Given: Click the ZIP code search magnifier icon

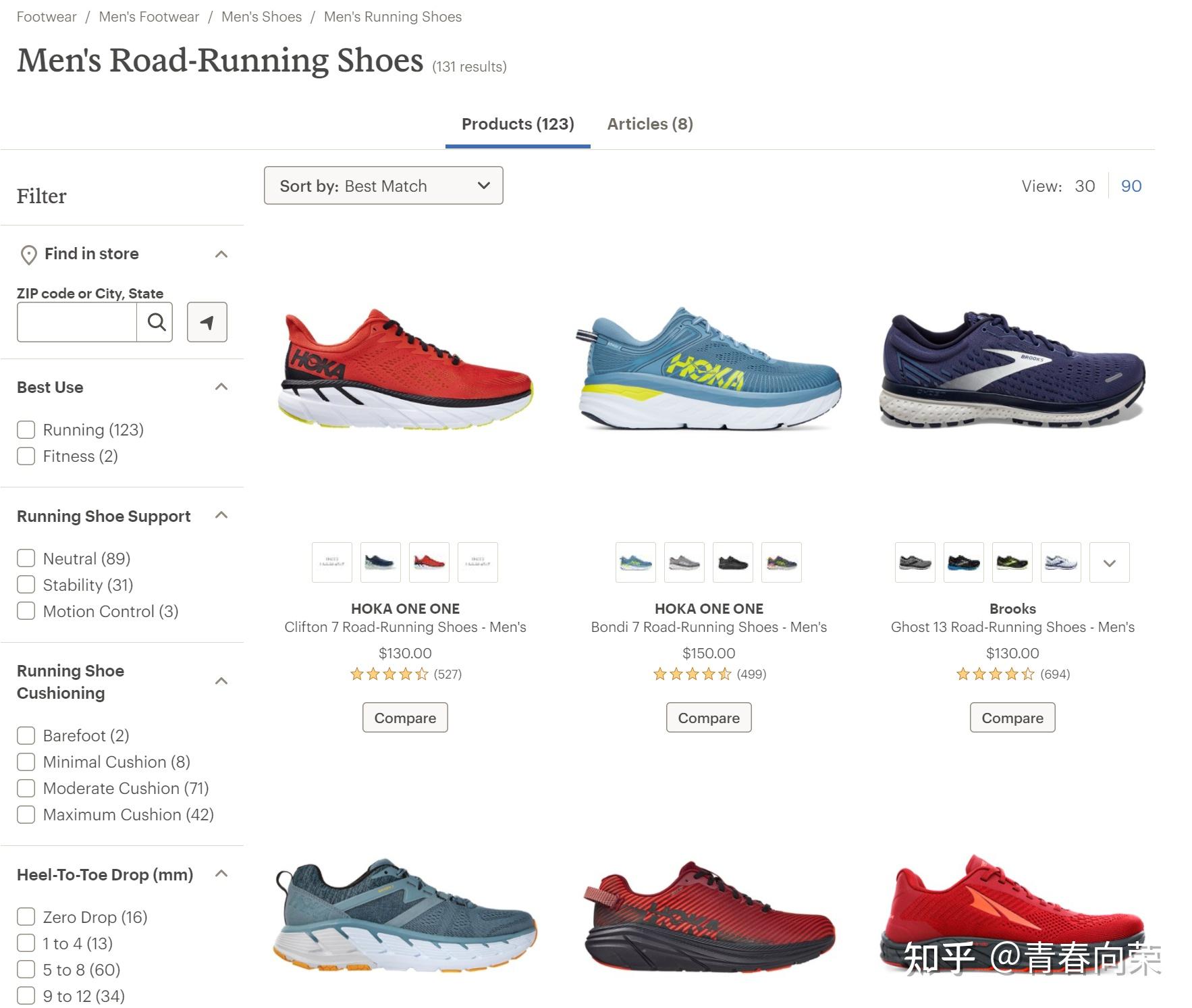Looking at the screenshot, I should 156,322.
